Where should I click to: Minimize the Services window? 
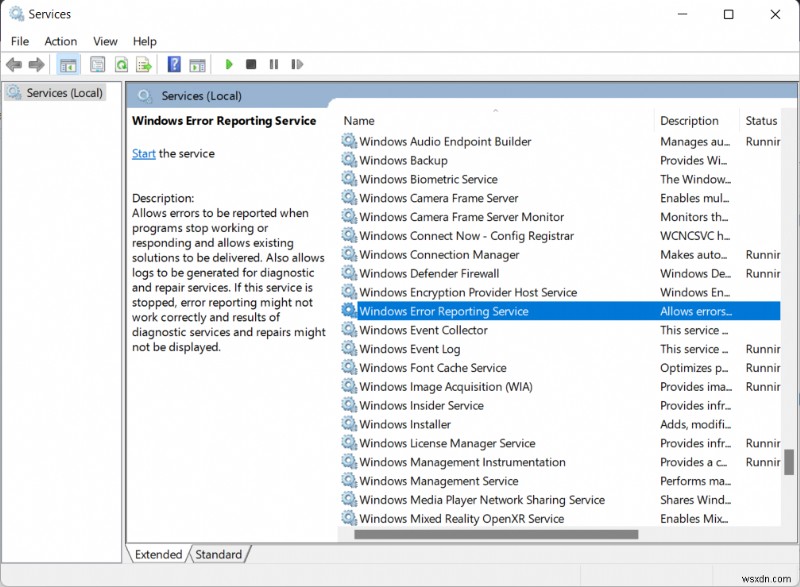click(682, 14)
